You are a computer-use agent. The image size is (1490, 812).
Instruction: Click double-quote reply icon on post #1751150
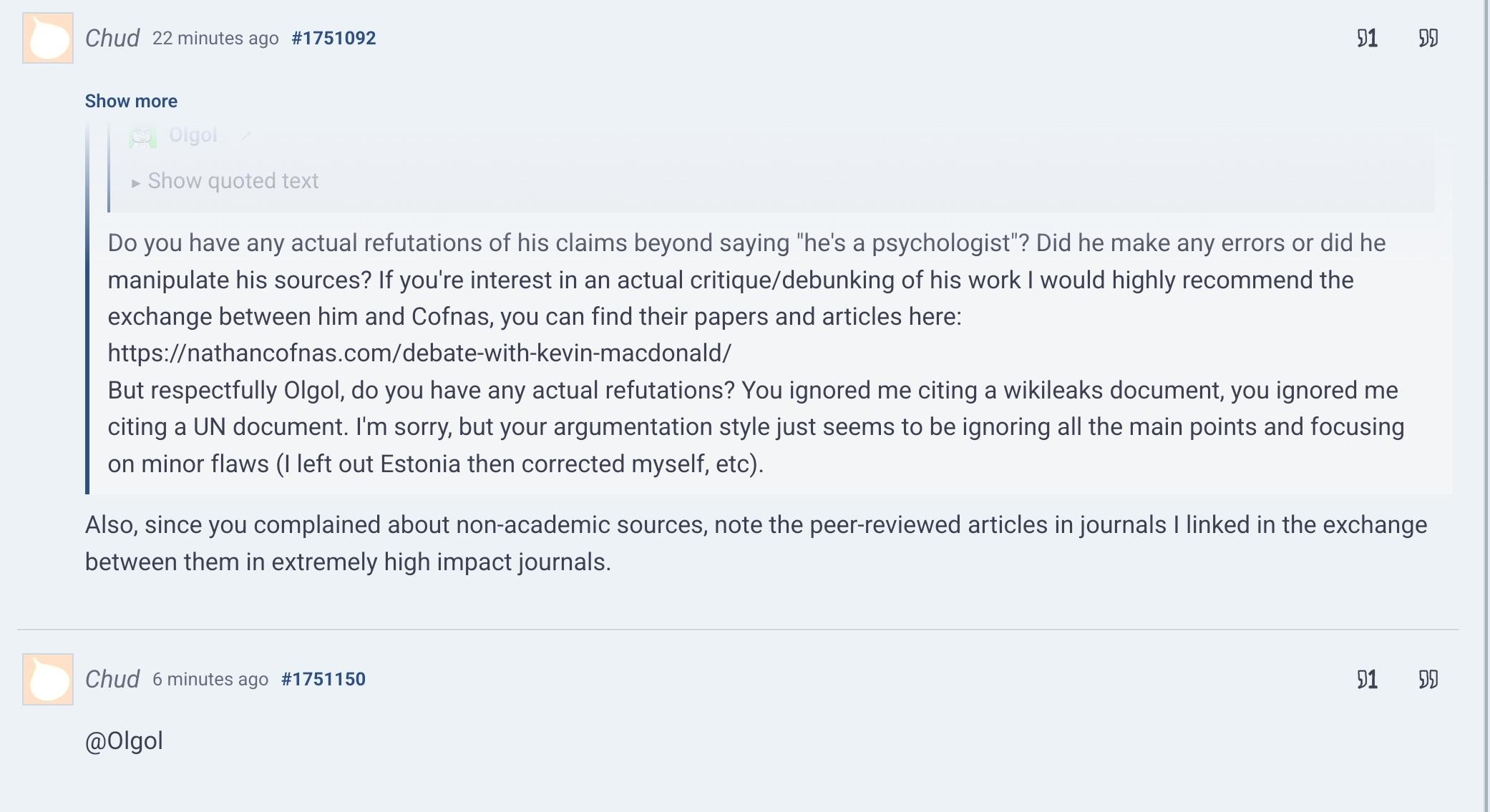click(1428, 679)
